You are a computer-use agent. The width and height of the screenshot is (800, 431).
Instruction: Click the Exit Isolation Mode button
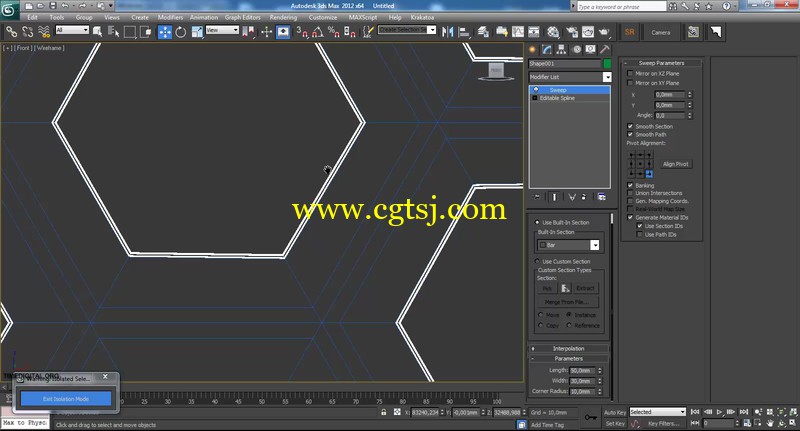(66, 399)
